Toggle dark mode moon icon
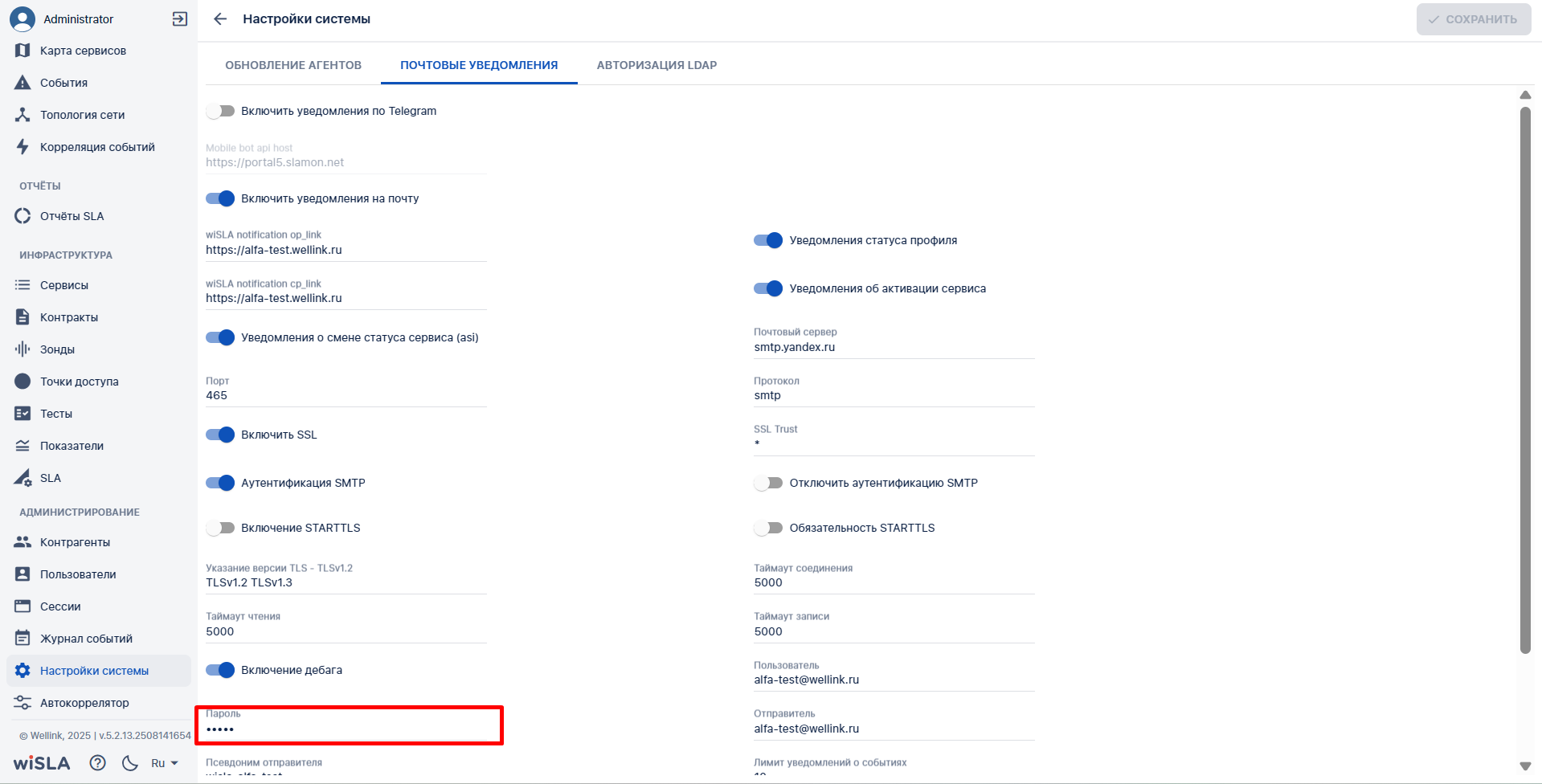Viewport: 1542px width, 784px height. pyautogui.click(x=130, y=763)
